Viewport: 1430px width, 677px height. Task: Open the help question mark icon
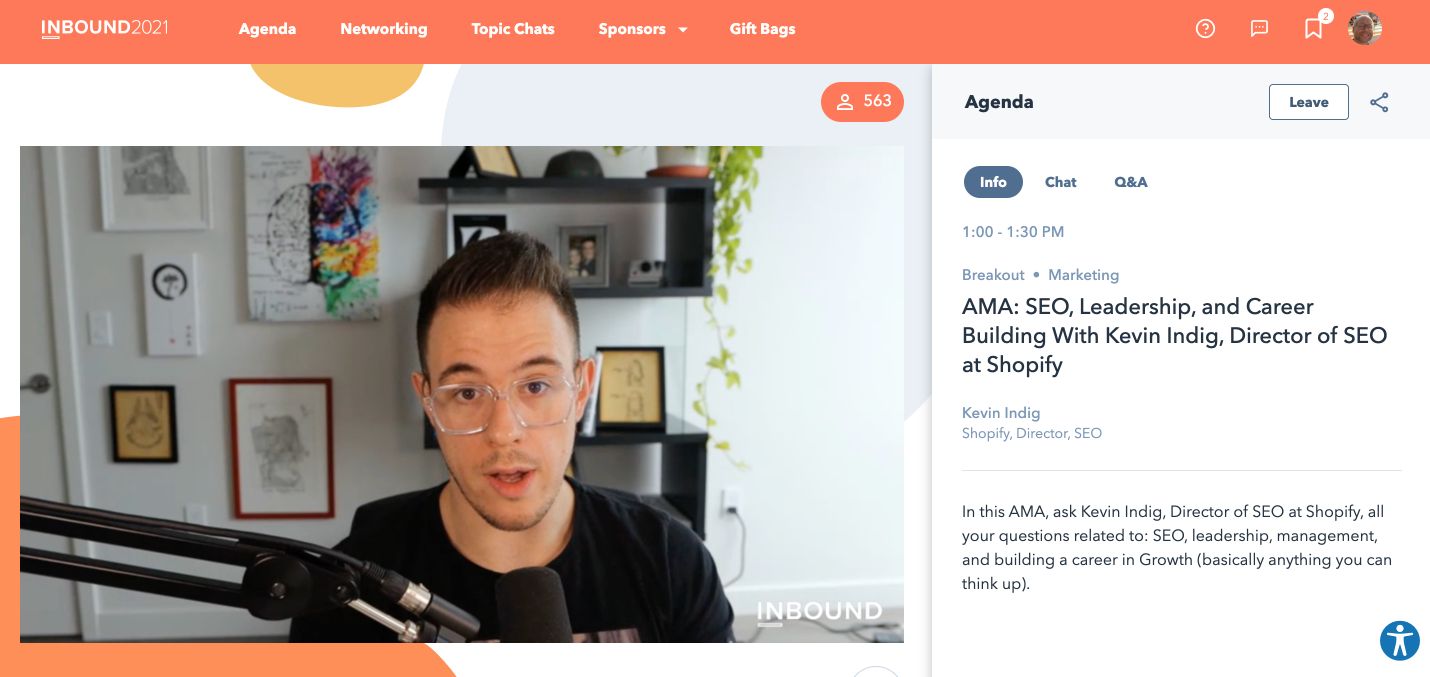[1205, 29]
